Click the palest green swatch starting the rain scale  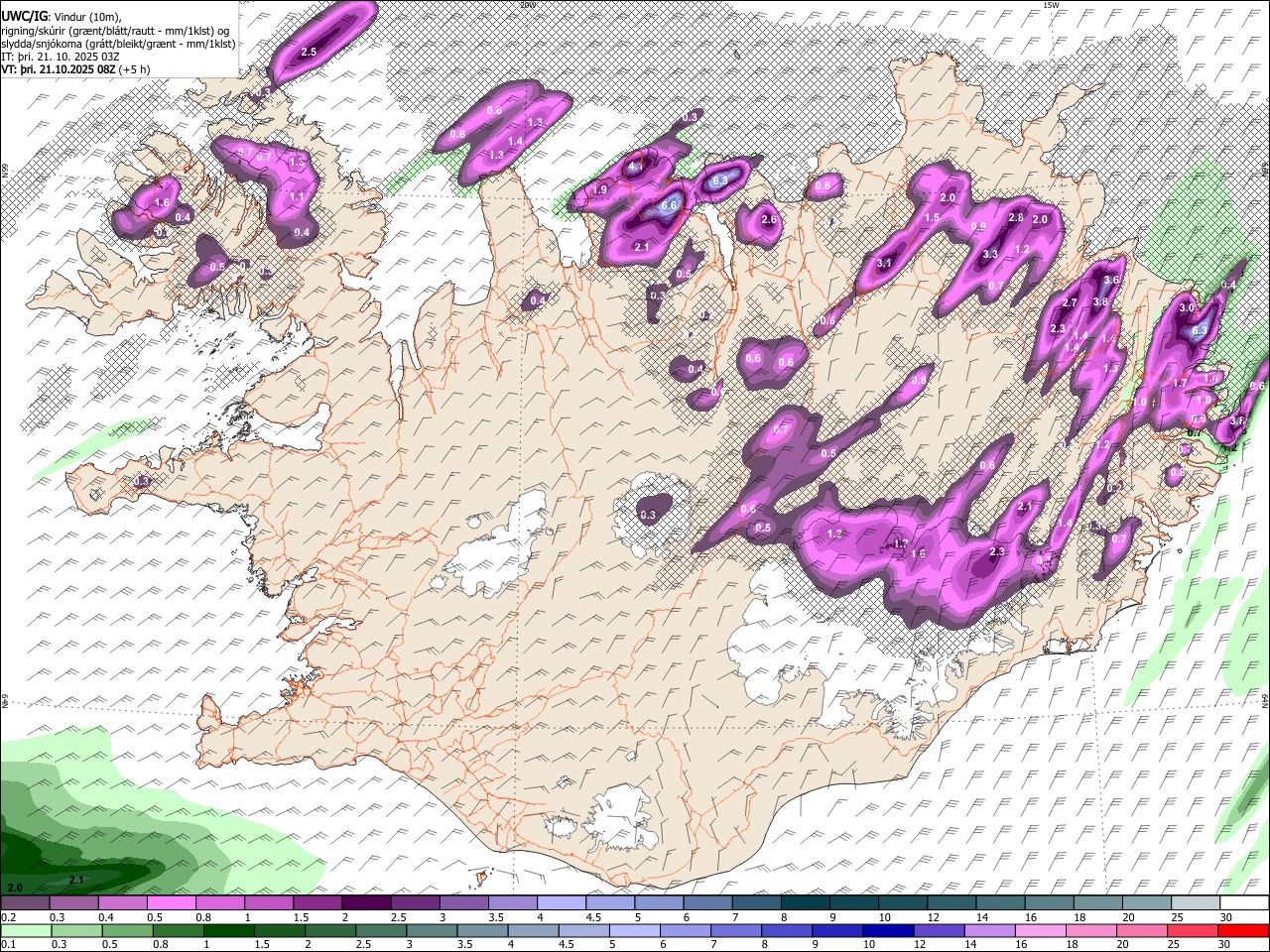(27, 931)
